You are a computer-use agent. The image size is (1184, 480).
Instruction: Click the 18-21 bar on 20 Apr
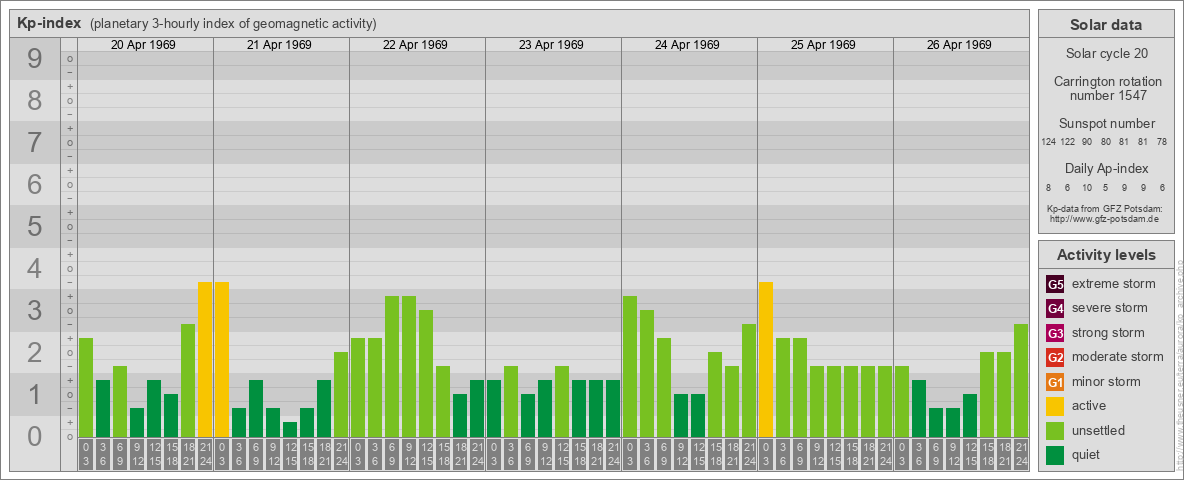188,380
